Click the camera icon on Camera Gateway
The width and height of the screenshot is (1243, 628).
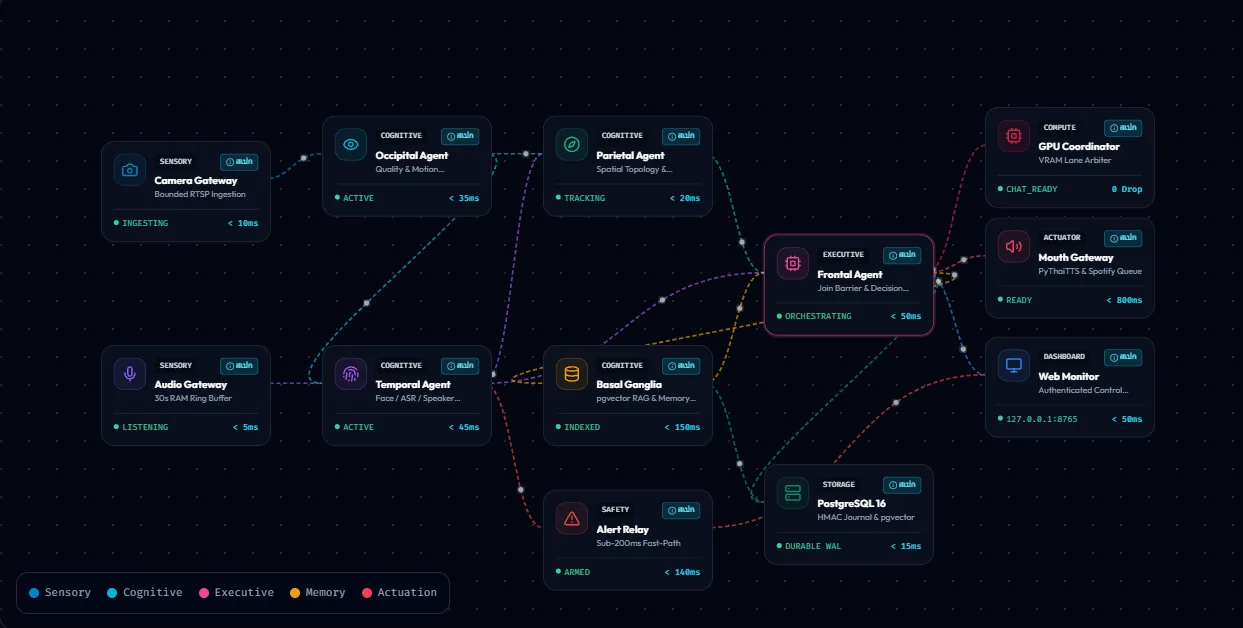(130, 170)
